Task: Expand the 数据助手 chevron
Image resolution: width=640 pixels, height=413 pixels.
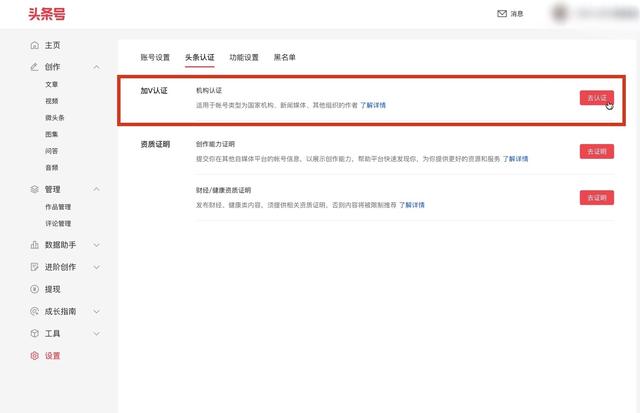Action: 96,245
